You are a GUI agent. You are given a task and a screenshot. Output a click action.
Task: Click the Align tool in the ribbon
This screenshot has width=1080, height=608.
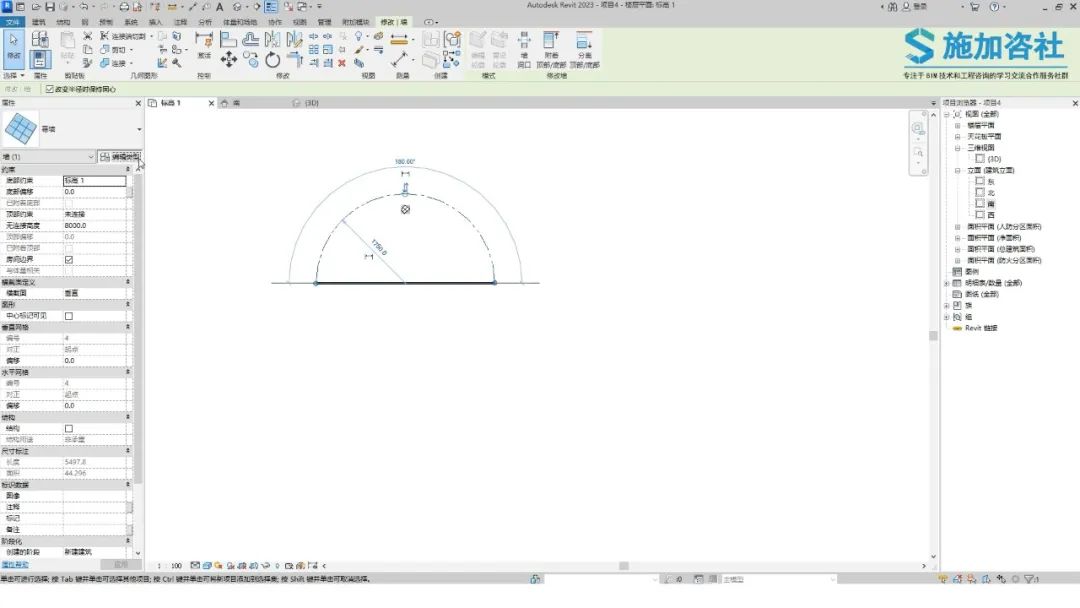pos(229,39)
